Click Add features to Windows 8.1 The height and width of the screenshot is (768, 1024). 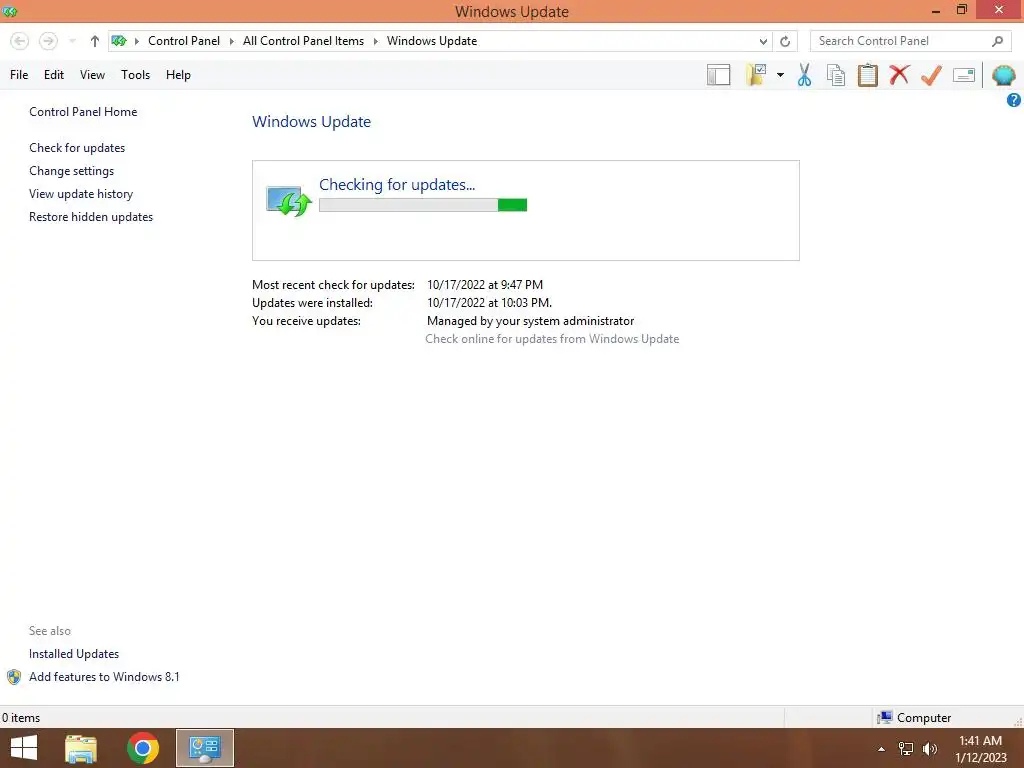coord(104,677)
